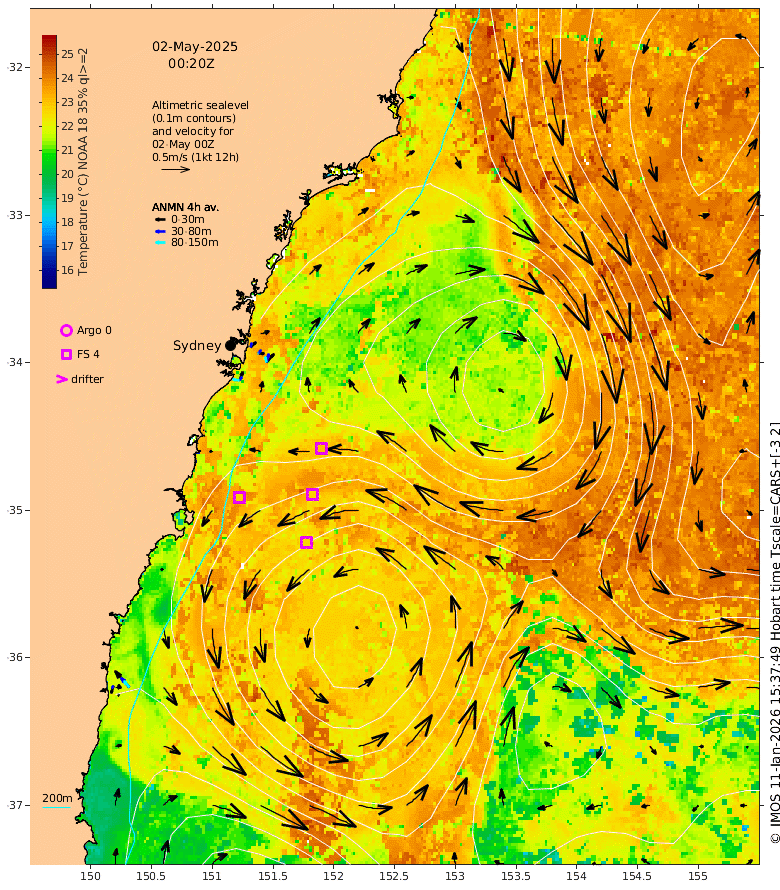Click the "Altimetric sealevel" caption line
The height and width of the screenshot is (890, 780).
click(200, 105)
